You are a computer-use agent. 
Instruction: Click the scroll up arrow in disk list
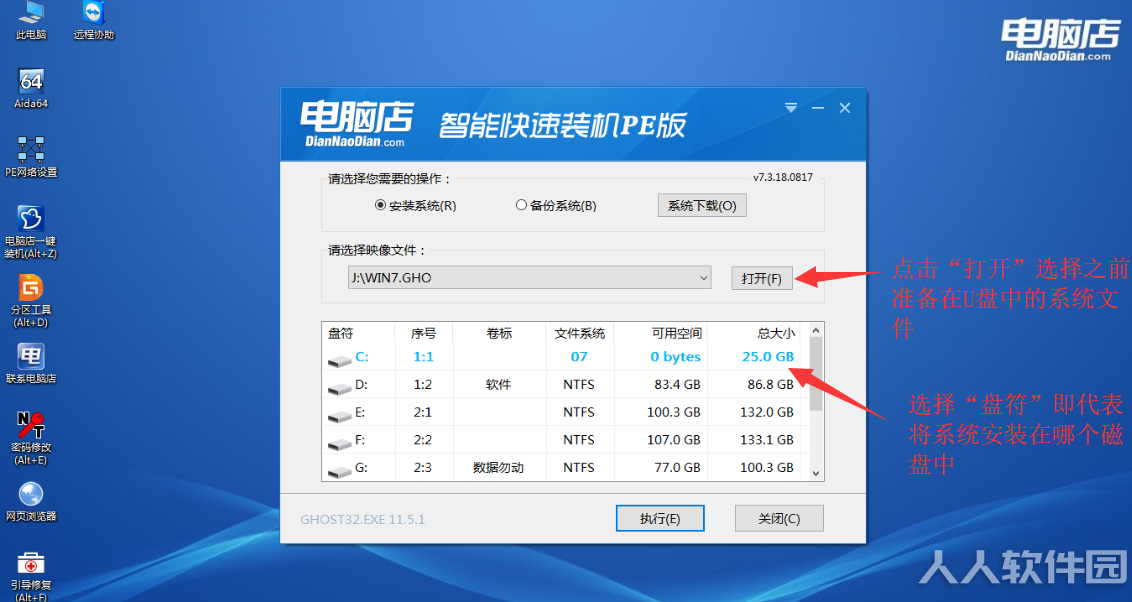click(x=816, y=331)
